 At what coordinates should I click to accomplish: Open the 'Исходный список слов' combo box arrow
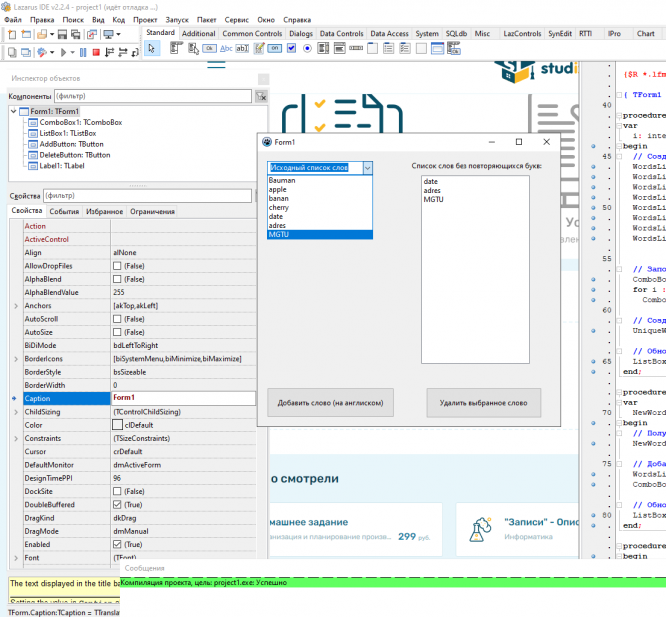point(368,169)
